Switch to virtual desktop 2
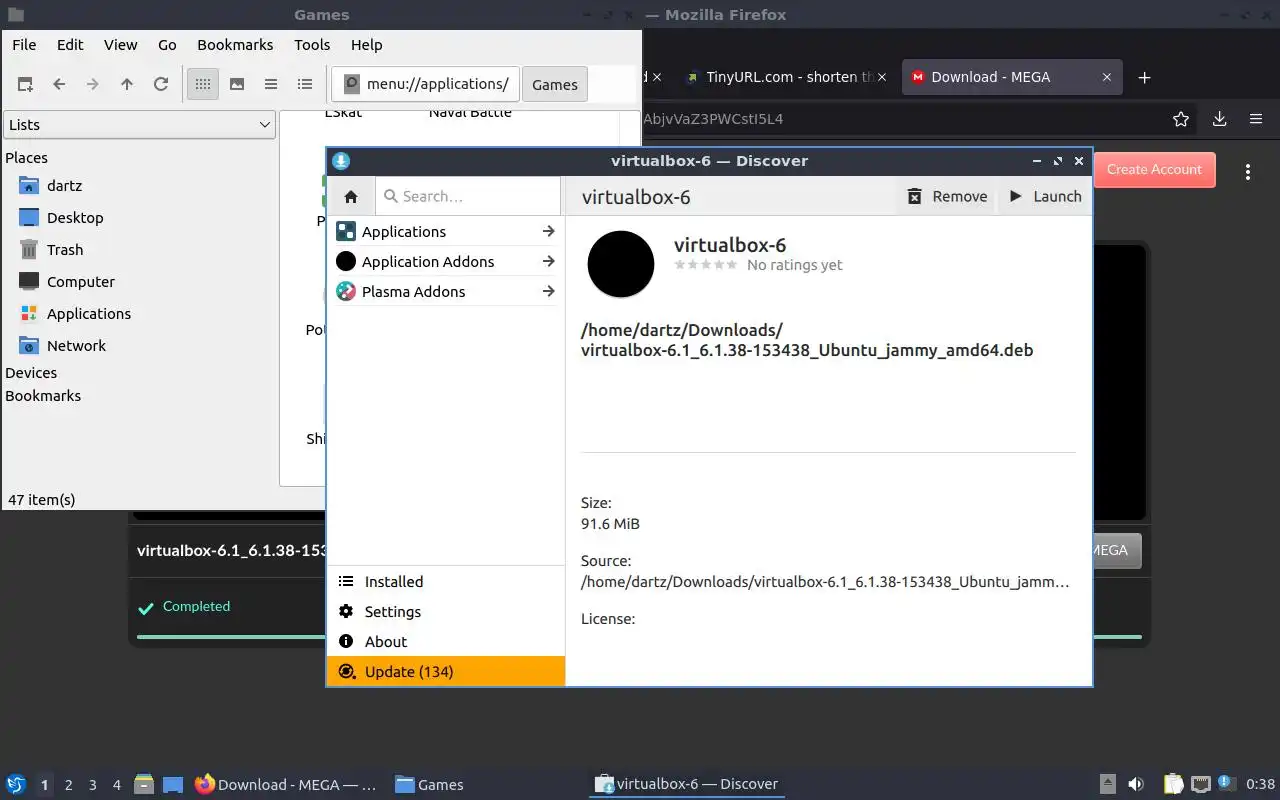The height and width of the screenshot is (800, 1280). [x=68, y=785]
